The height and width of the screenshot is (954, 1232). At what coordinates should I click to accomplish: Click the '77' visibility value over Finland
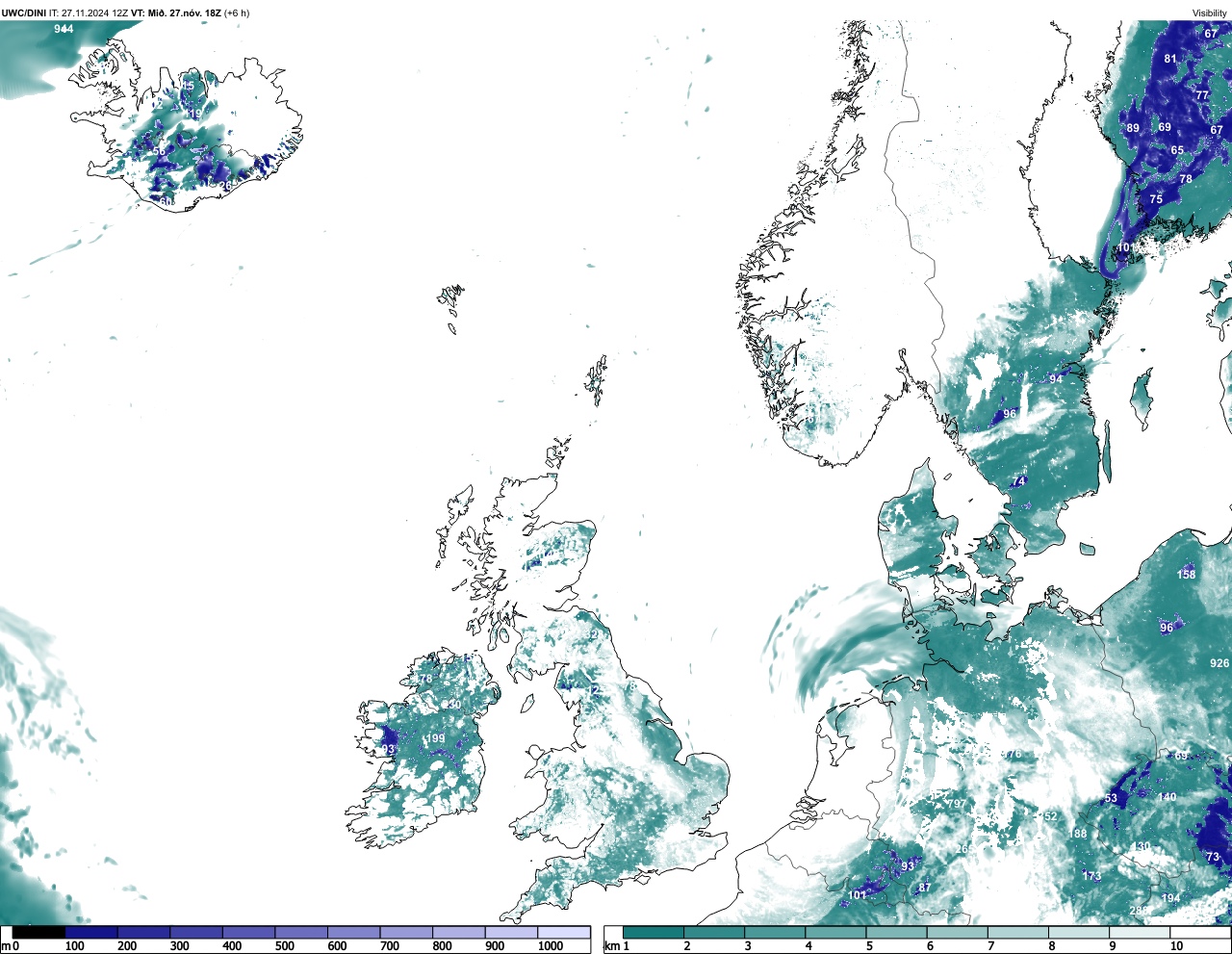point(1202,95)
